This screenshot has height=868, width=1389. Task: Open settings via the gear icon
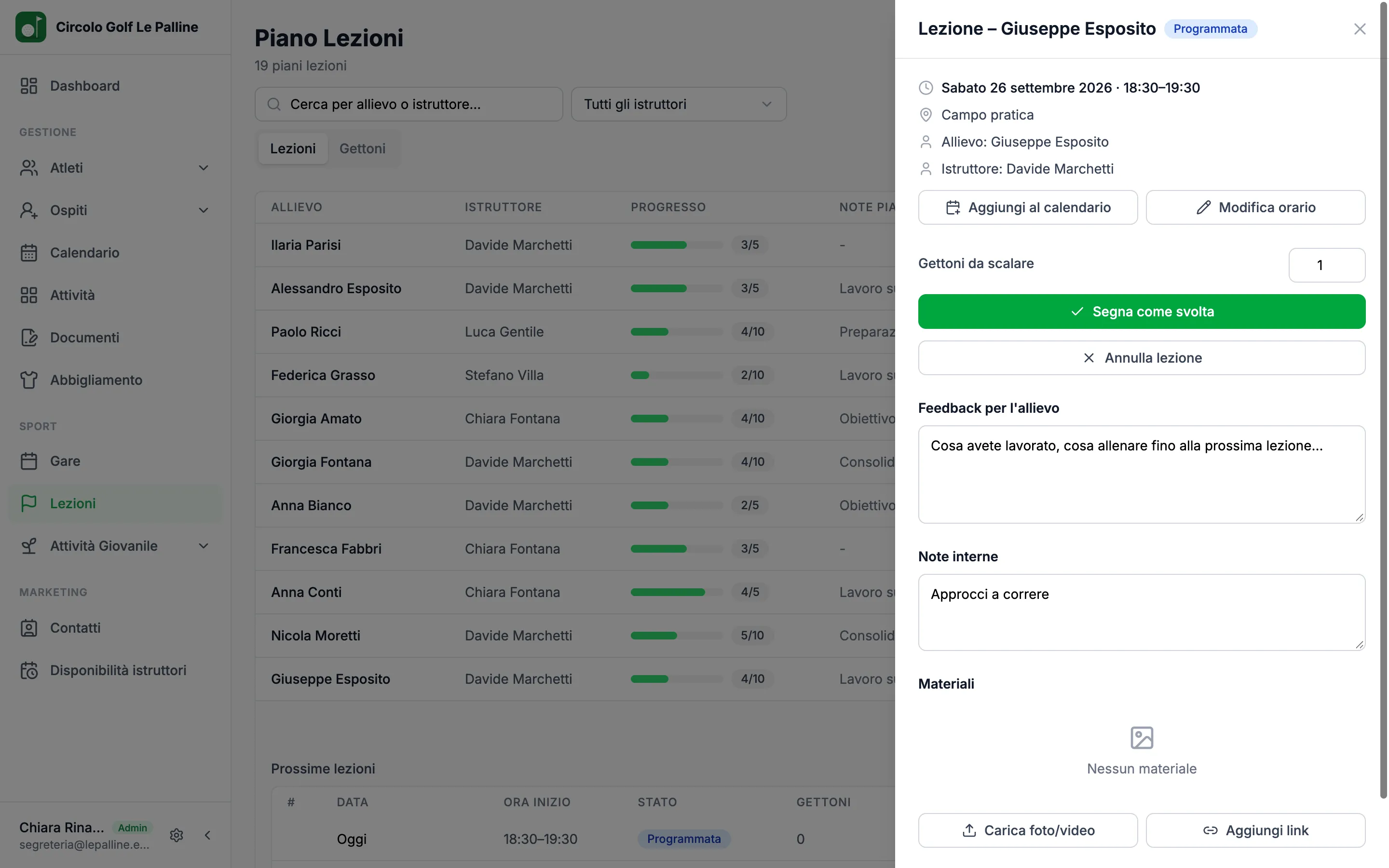tap(176, 835)
